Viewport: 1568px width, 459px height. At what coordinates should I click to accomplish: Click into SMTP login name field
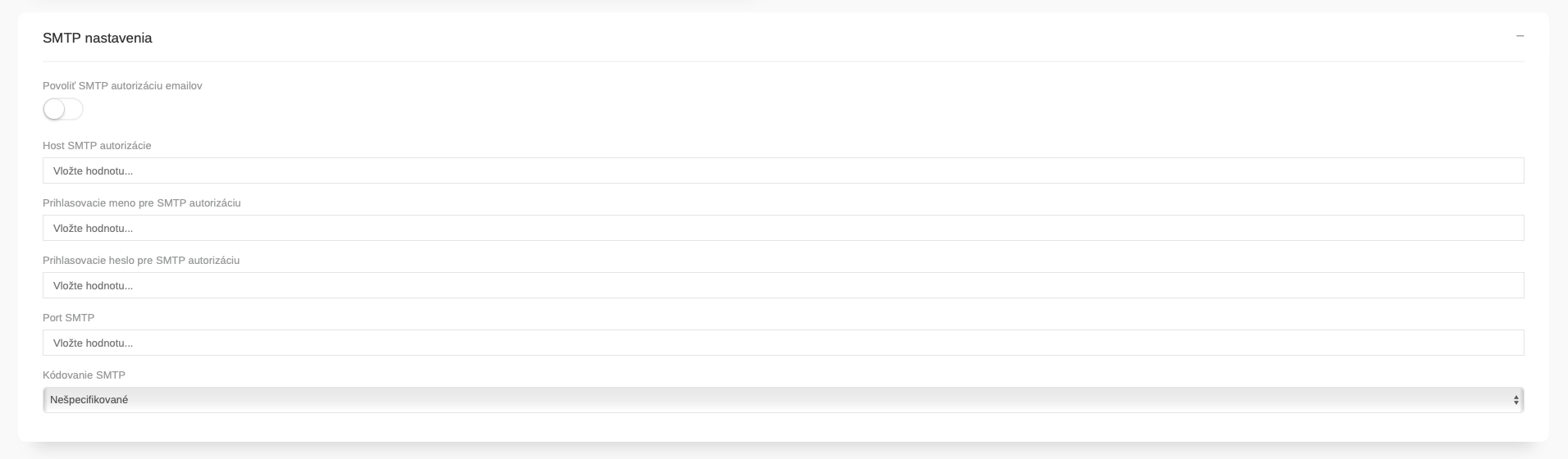(783, 228)
